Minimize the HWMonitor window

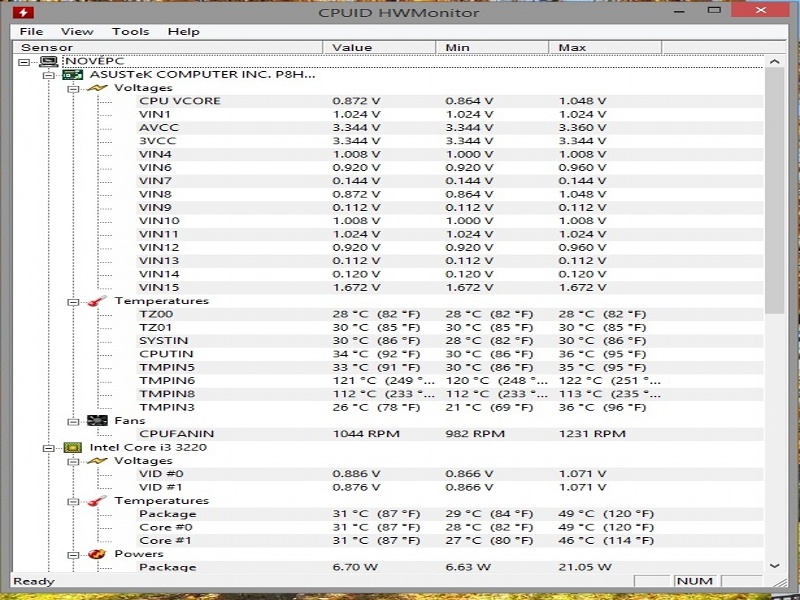679,11
